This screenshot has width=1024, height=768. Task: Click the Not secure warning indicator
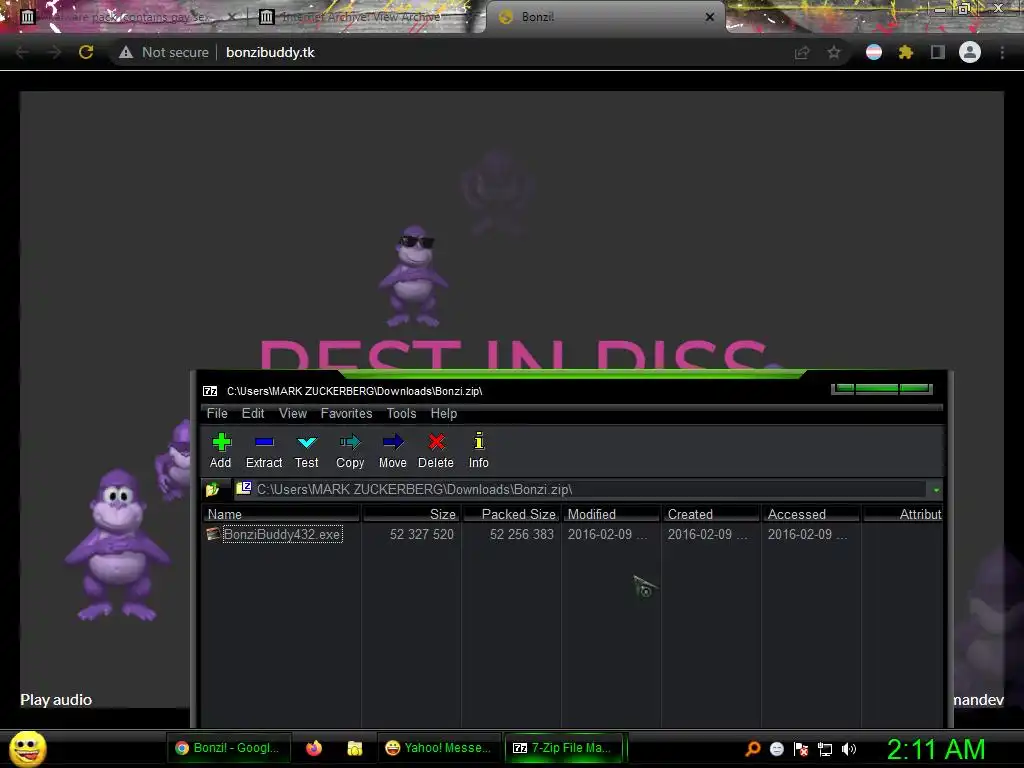point(163,52)
